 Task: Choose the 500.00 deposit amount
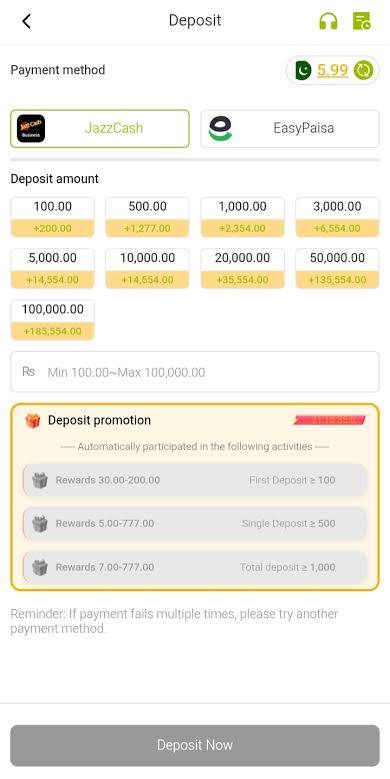[x=148, y=217]
